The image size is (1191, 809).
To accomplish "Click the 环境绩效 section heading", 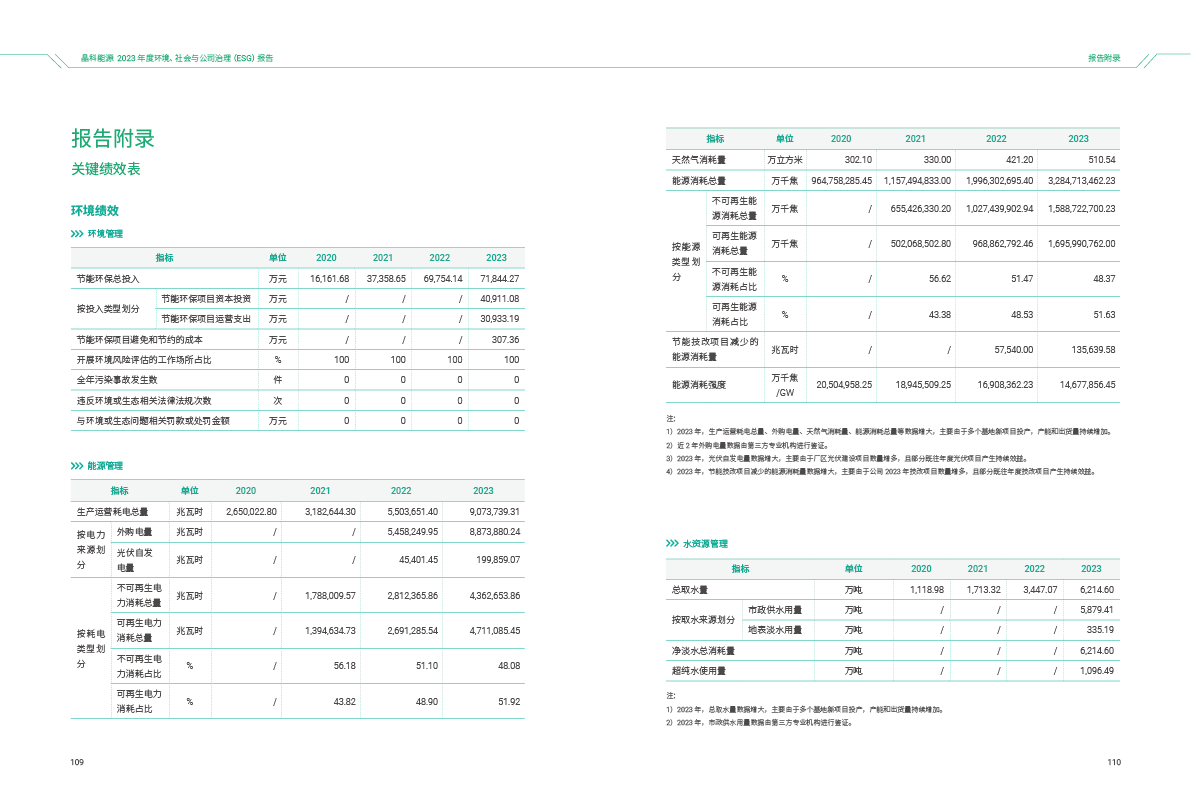I will 94,211.
